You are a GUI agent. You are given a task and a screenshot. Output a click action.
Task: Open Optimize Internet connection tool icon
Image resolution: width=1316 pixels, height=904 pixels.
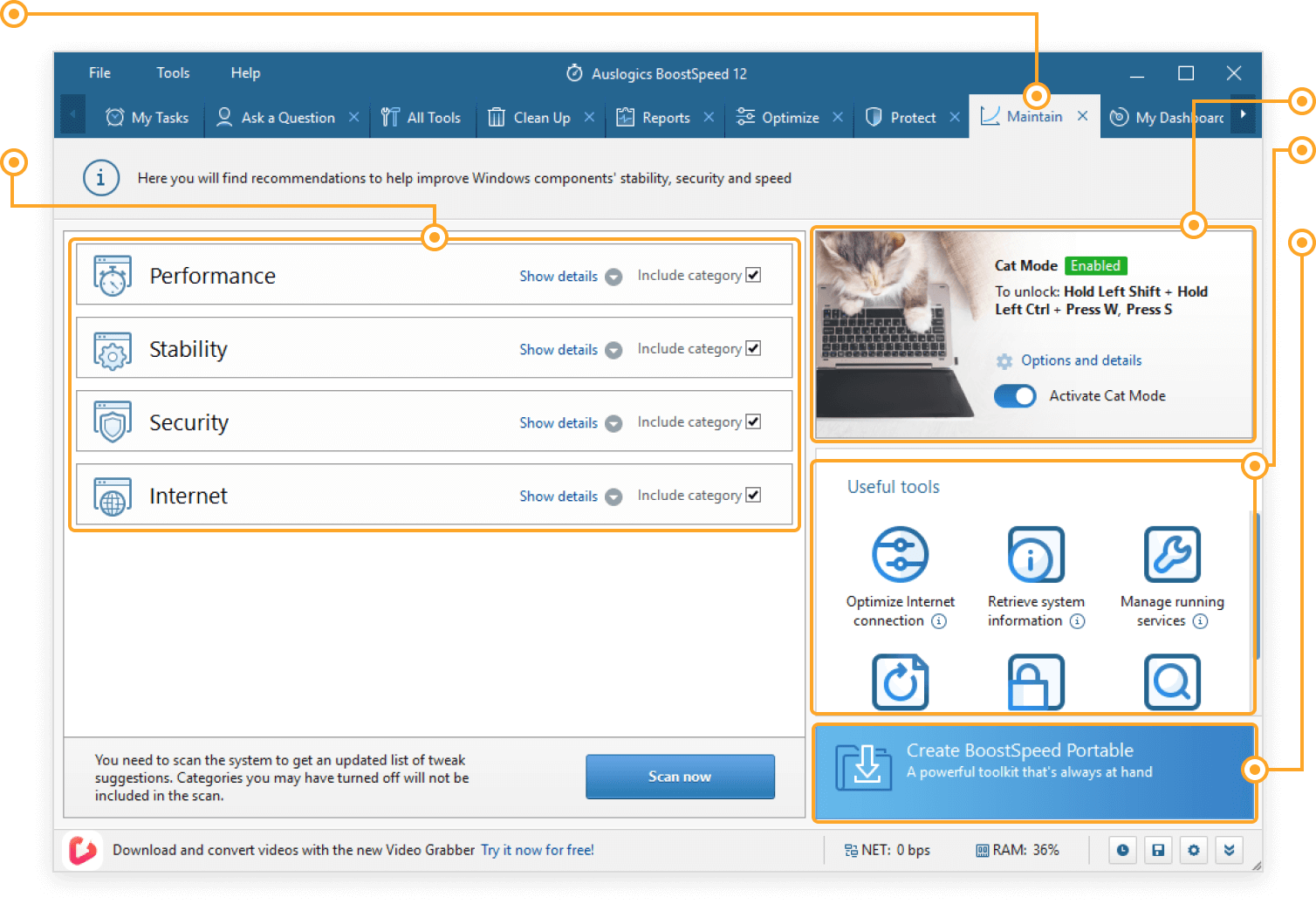pos(900,554)
